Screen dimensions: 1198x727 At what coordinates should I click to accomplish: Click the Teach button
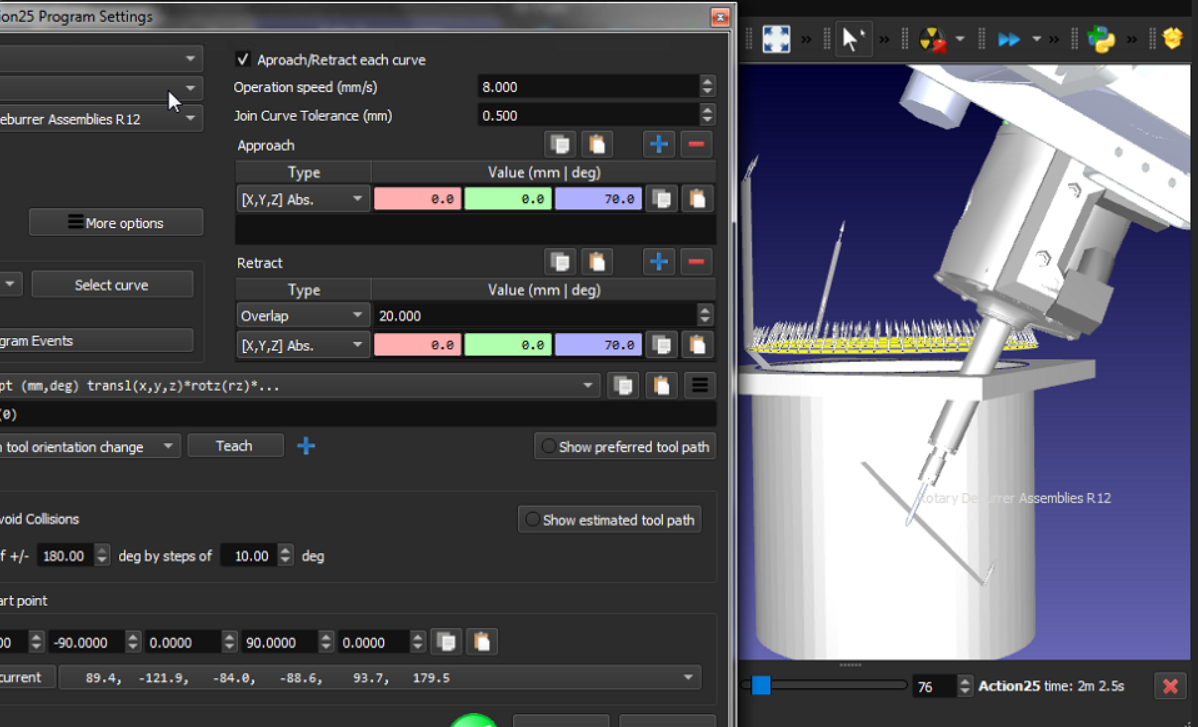235,446
